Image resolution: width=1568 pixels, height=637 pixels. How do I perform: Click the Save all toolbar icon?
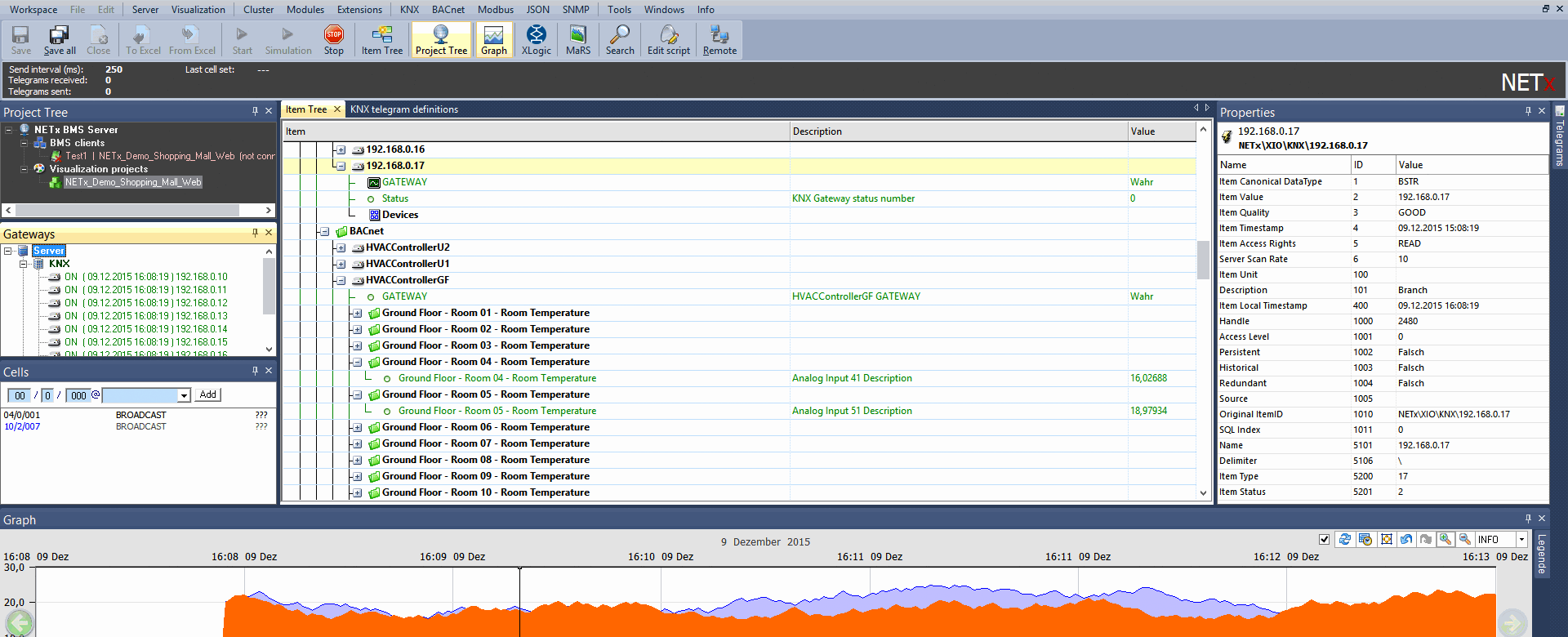pos(60,39)
